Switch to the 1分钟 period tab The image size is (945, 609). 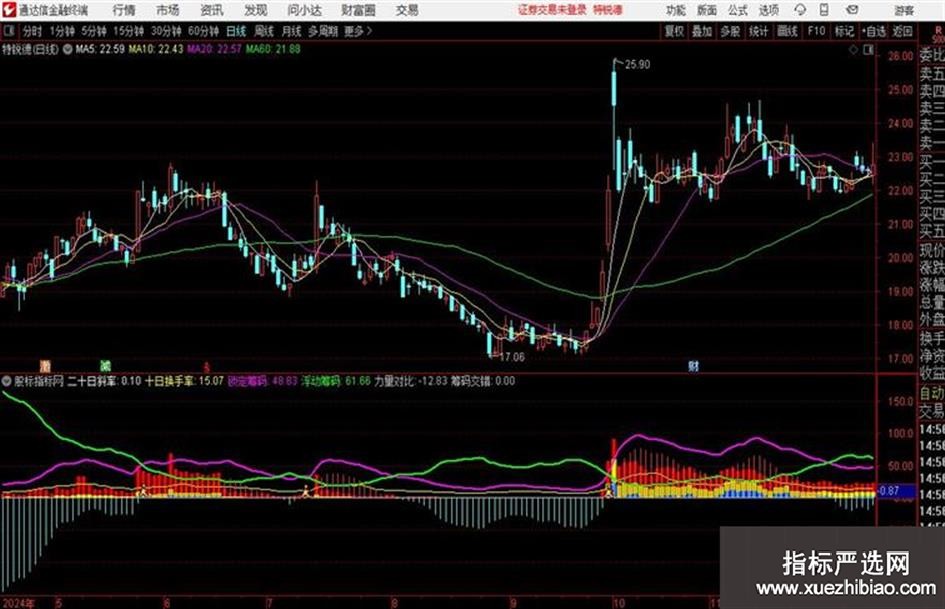[x=62, y=31]
